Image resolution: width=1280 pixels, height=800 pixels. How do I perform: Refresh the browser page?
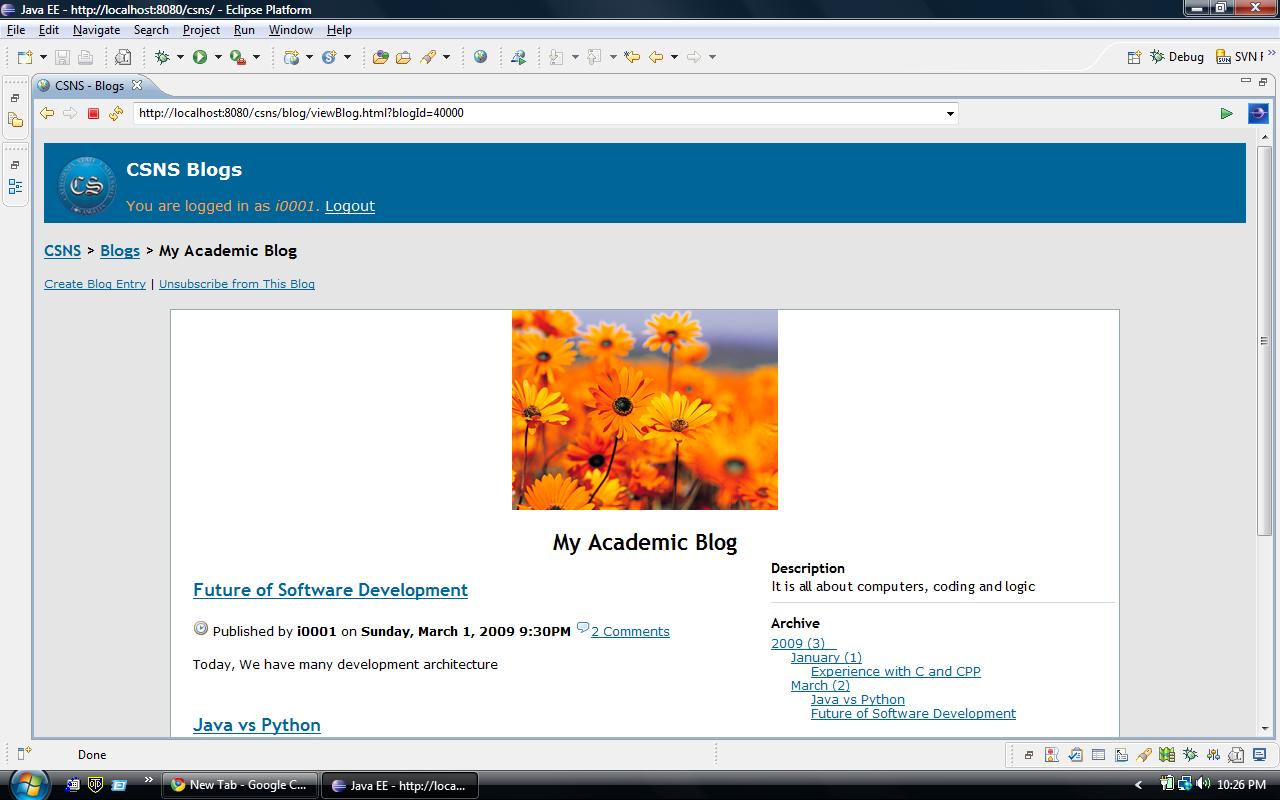116,113
